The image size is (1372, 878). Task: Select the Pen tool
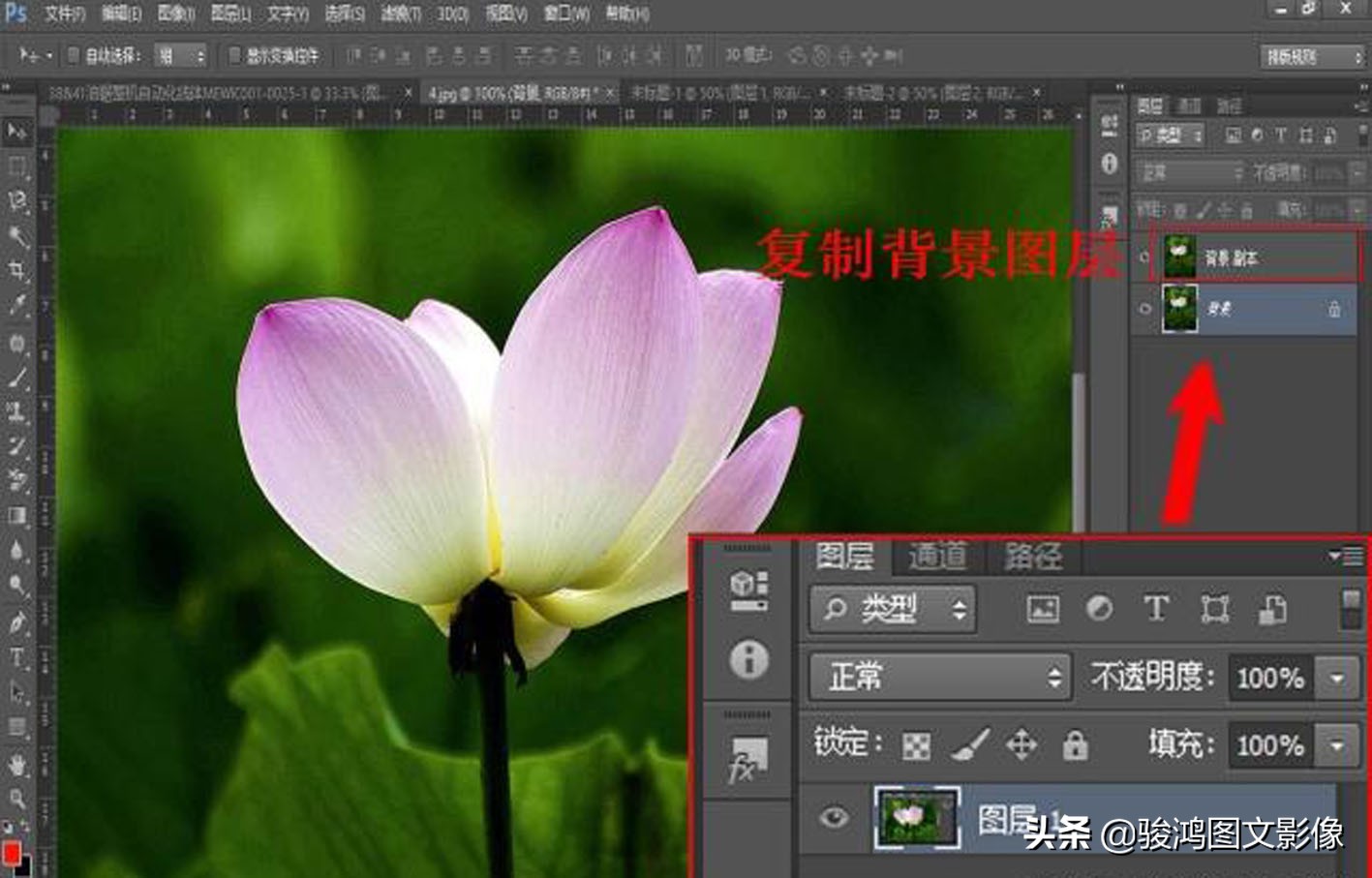point(16,622)
